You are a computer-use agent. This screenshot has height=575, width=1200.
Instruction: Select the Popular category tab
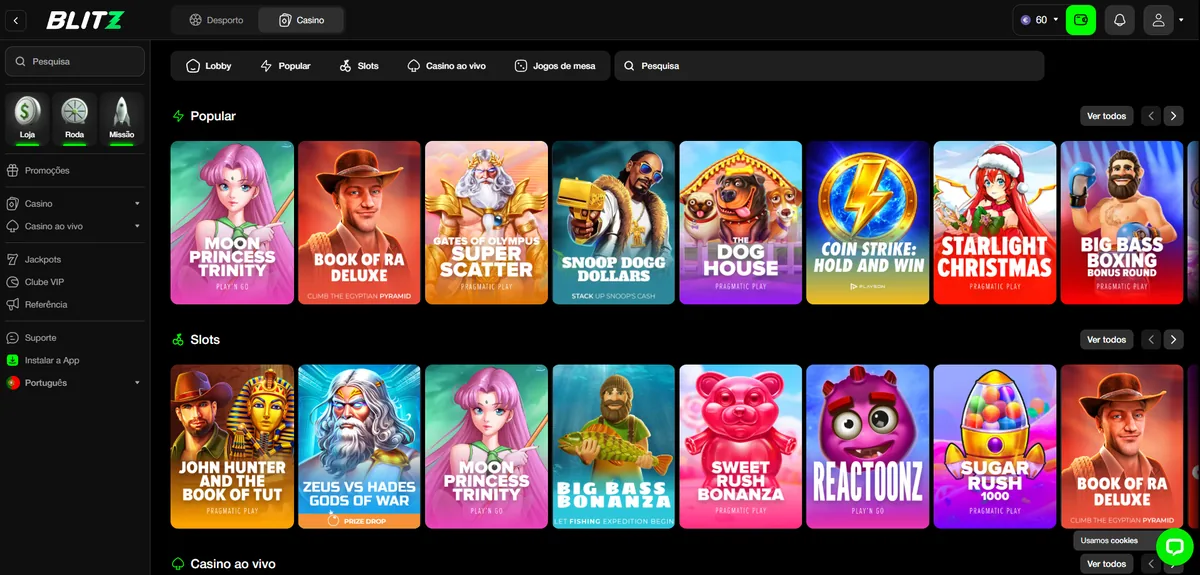285,66
